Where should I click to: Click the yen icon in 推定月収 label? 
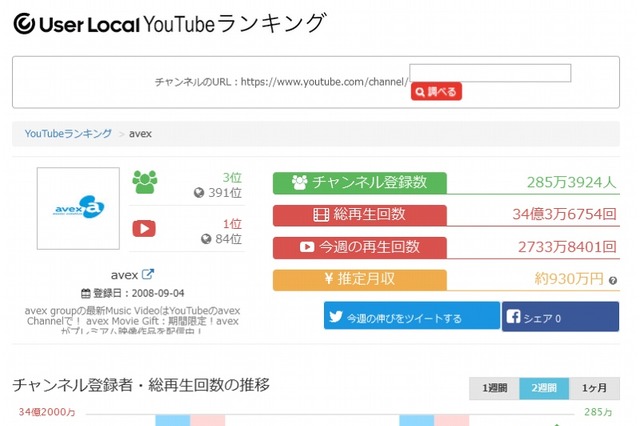[329, 279]
